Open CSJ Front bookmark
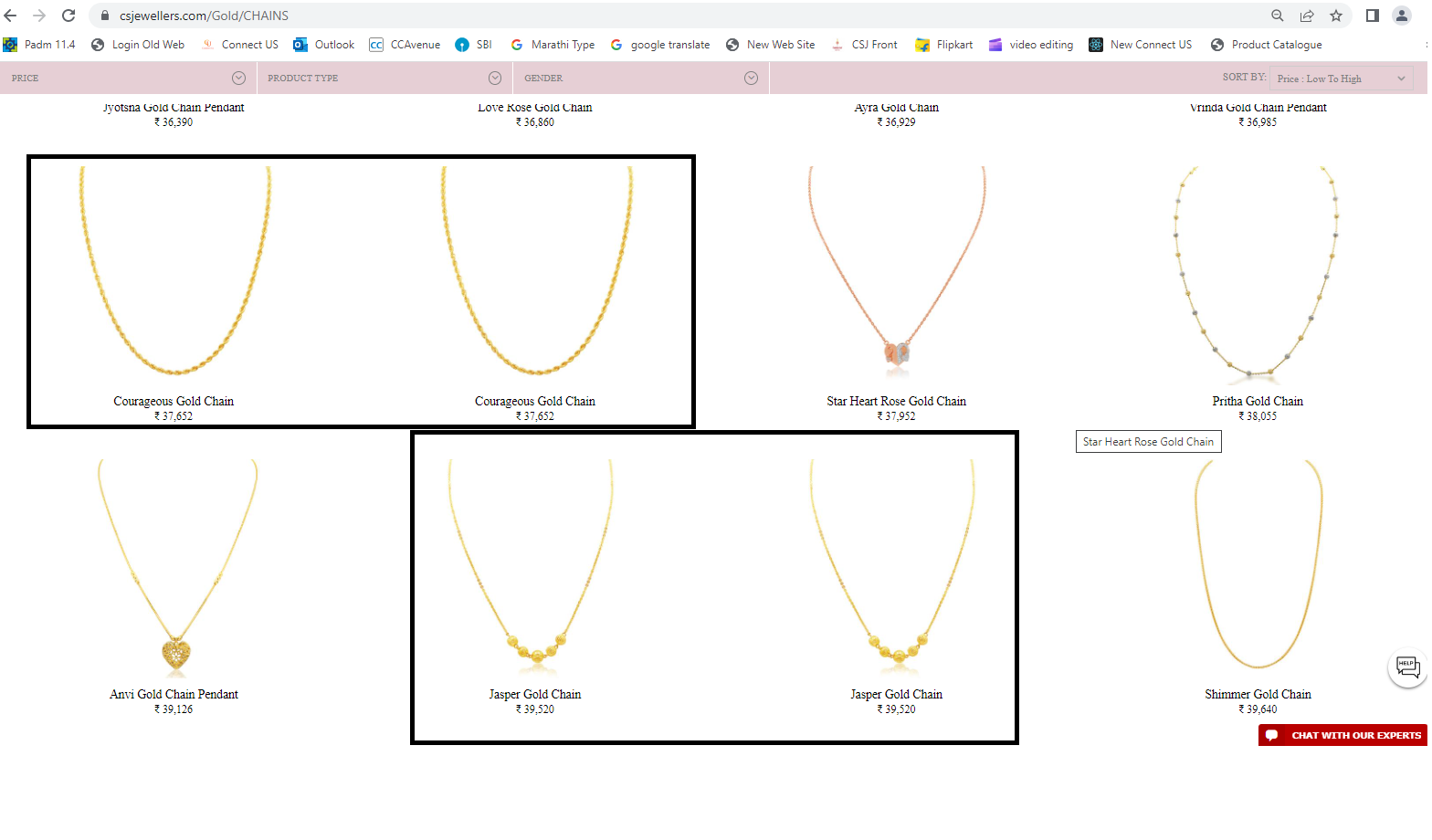Viewport: 1432px width, 840px height. coord(864,45)
